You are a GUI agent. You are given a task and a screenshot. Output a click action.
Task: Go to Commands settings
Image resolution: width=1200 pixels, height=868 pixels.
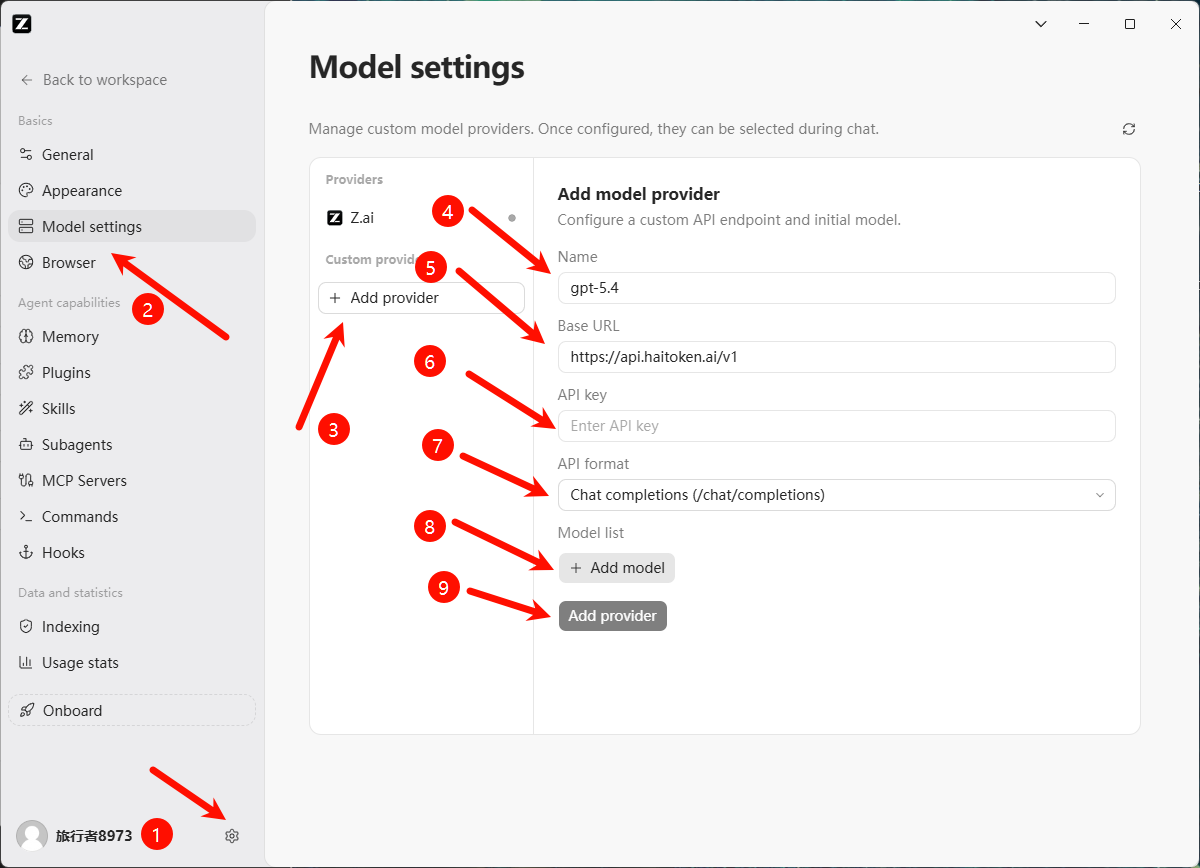(x=132, y=517)
